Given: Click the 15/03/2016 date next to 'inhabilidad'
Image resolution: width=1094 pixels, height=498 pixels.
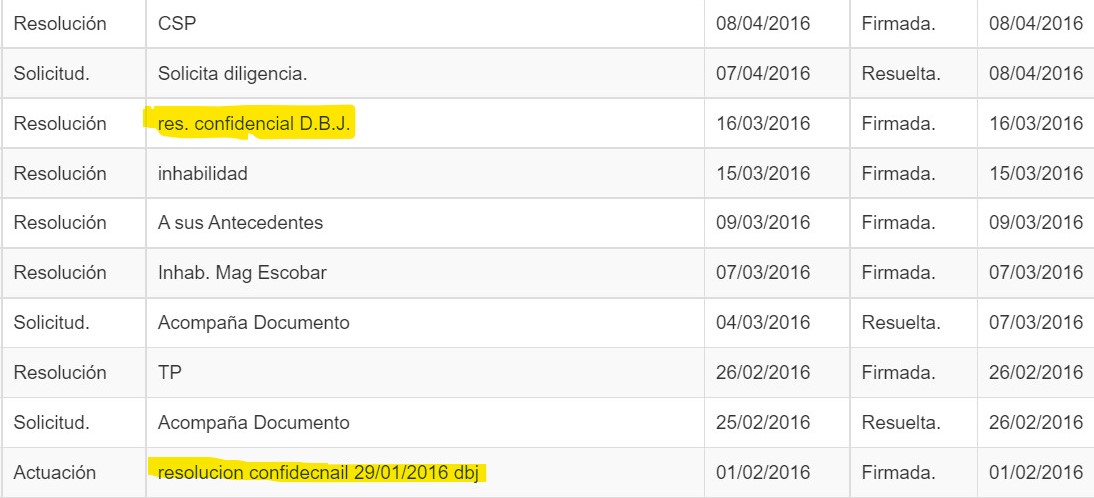Looking at the screenshot, I should 763,174.
